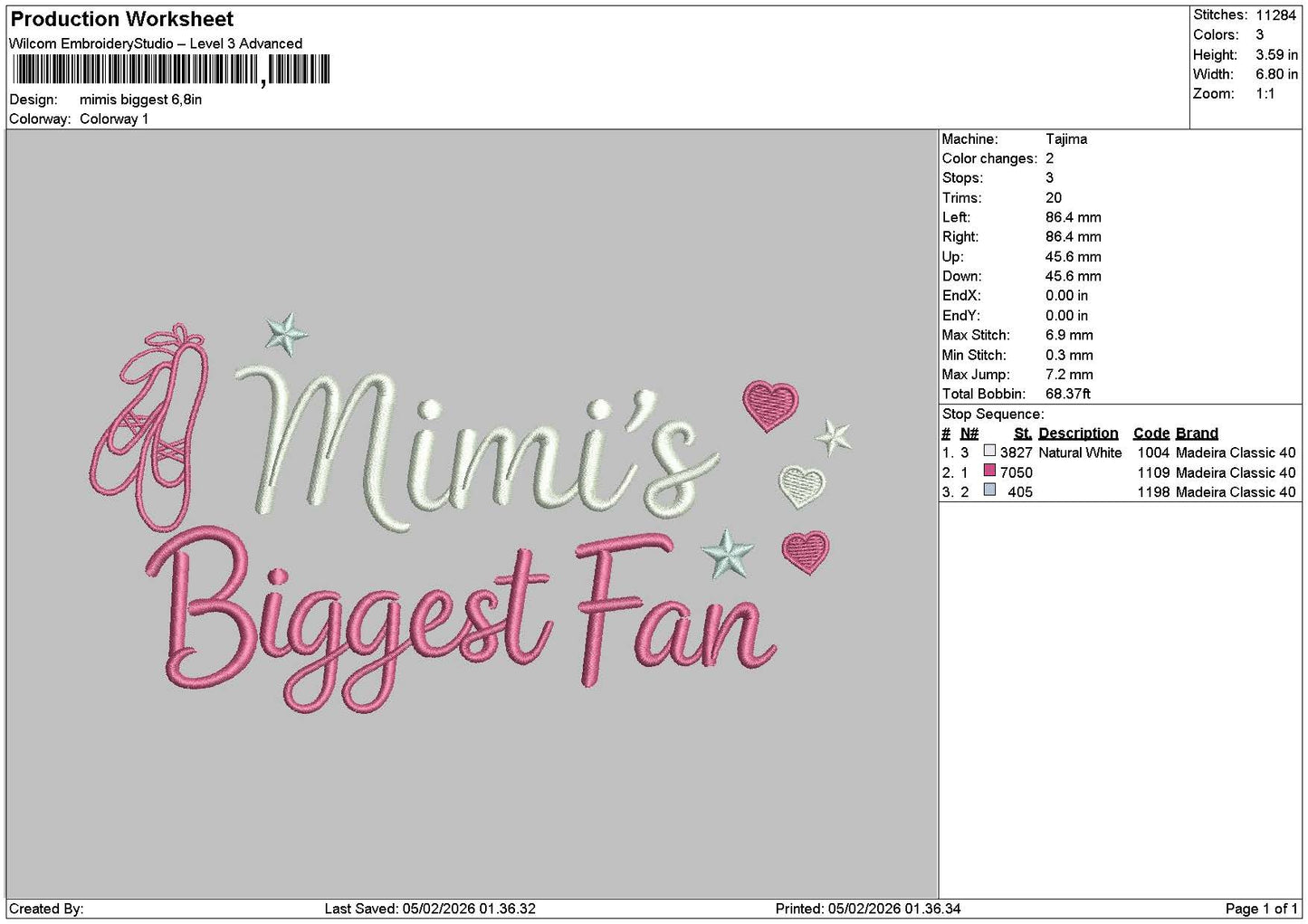Click the embroidered words 'Biggest Fan'

(461, 617)
